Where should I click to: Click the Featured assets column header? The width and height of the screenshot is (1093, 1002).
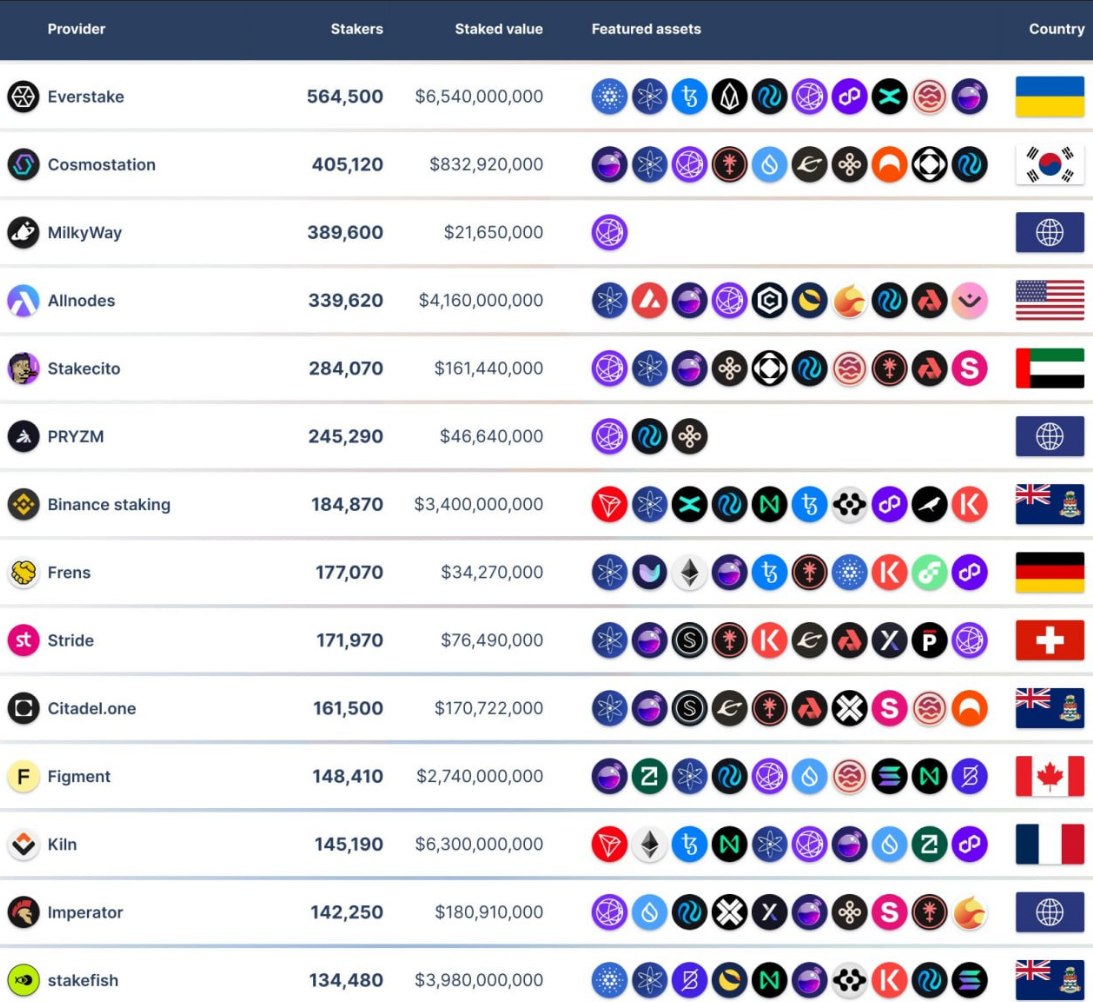646,29
